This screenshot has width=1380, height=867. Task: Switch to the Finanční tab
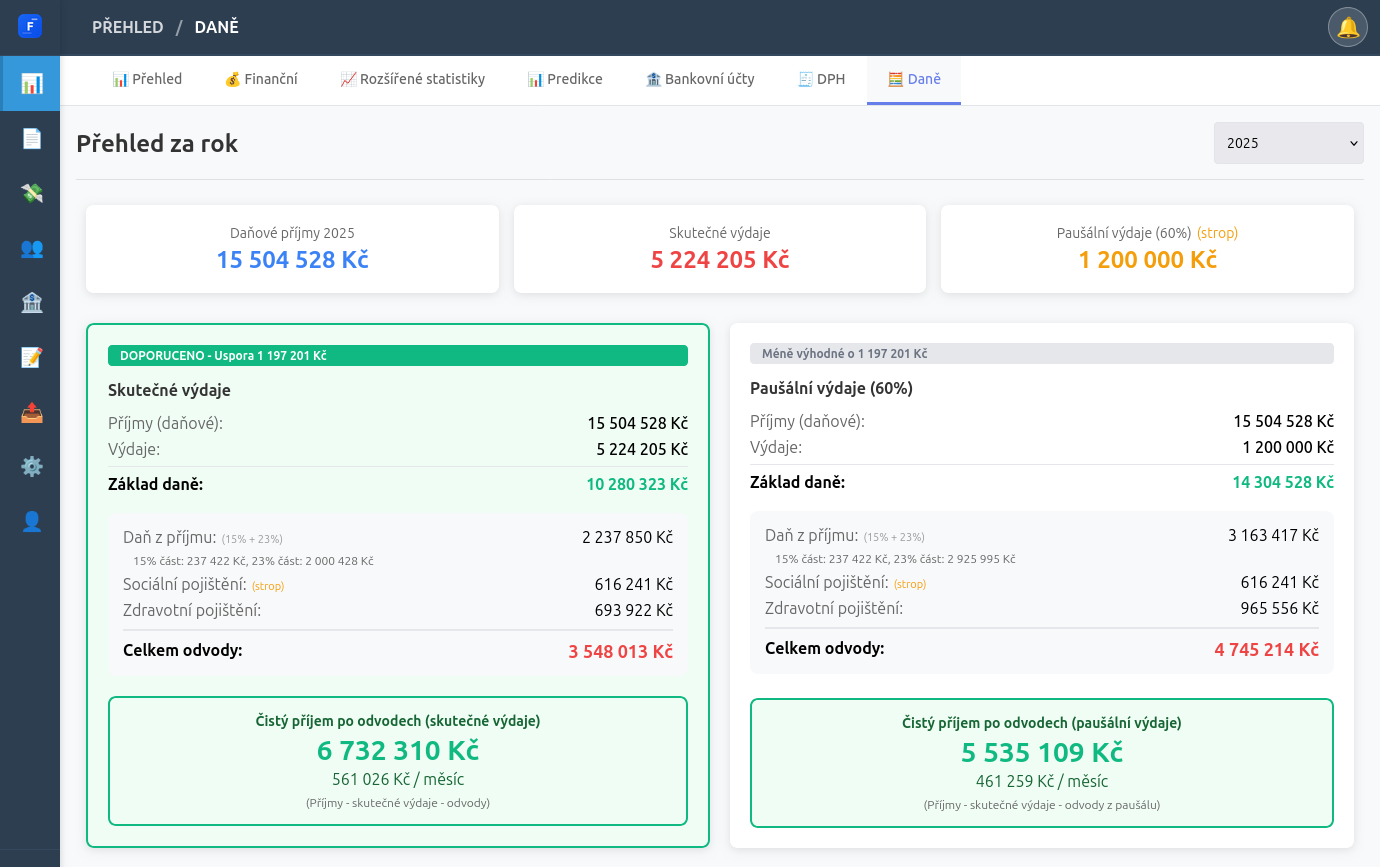[x=261, y=79]
